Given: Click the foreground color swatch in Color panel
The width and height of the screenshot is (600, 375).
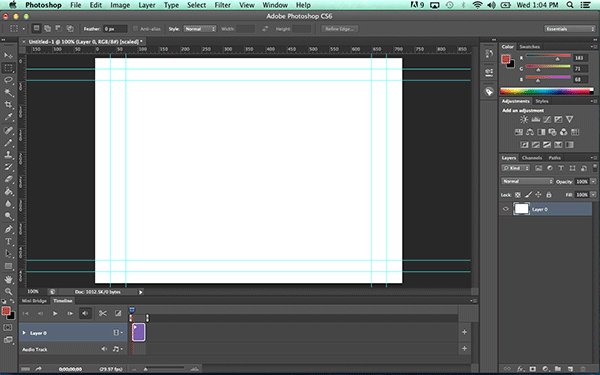Looking at the screenshot, I should point(506,59).
